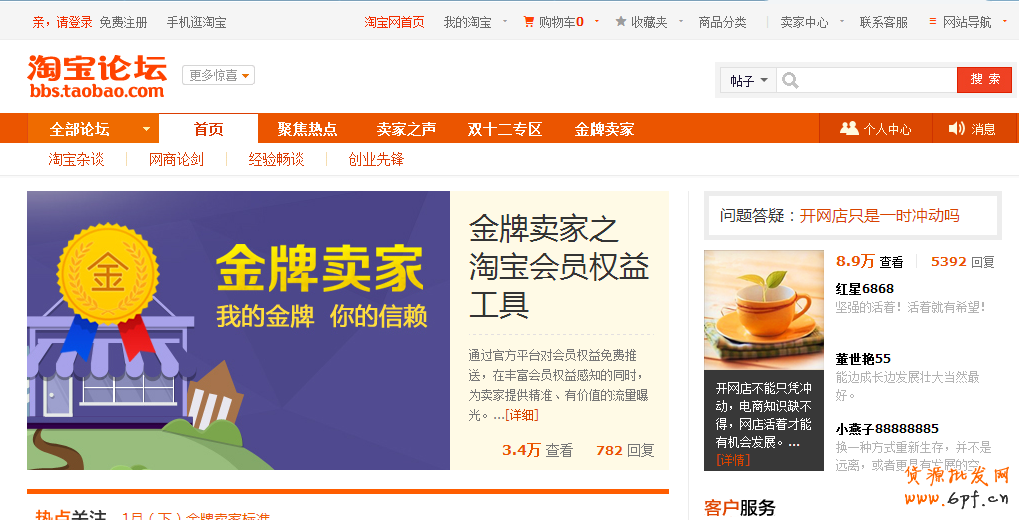Open personal center people icon
The width and height of the screenshot is (1019, 520).
849,128
